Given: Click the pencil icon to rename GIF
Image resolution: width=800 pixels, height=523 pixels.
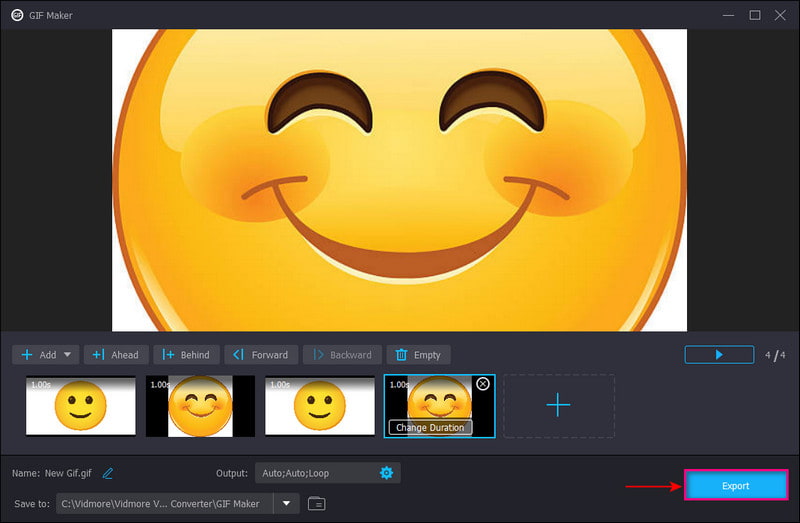Looking at the screenshot, I should click(108, 473).
